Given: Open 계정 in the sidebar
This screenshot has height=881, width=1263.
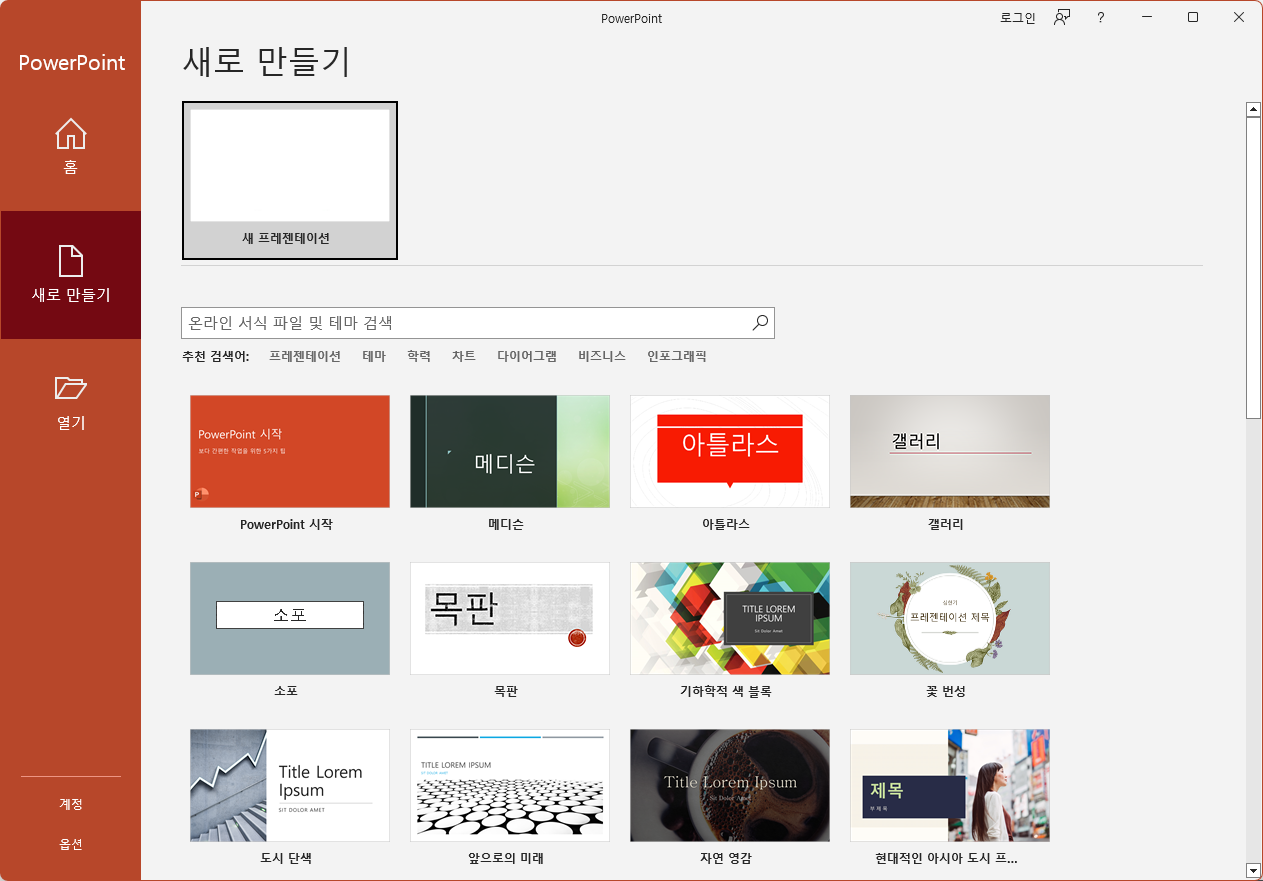Looking at the screenshot, I should [70, 804].
